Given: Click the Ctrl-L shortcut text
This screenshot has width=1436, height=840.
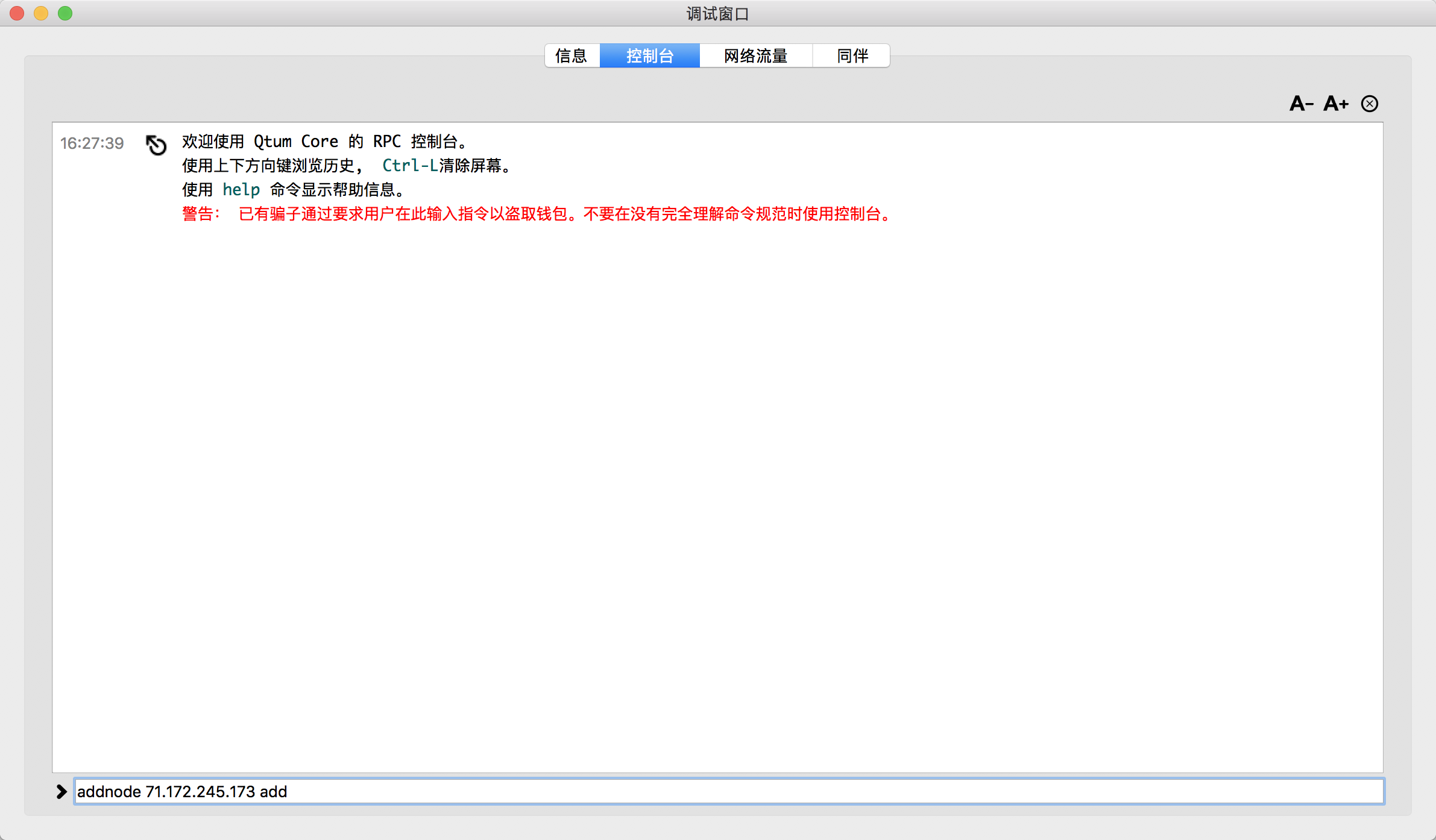Looking at the screenshot, I should point(410,166).
